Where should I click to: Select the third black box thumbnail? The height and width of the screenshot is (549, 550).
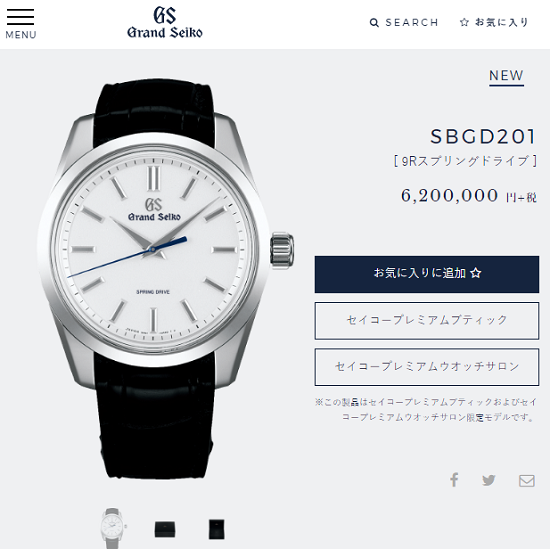click(x=216, y=529)
